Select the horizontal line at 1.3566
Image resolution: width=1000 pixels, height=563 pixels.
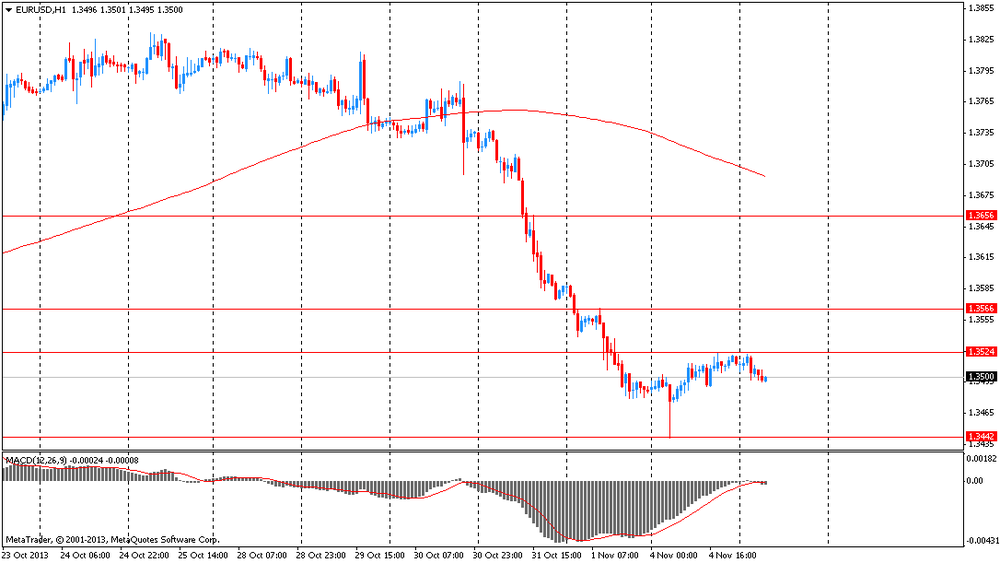pos(300,310)
